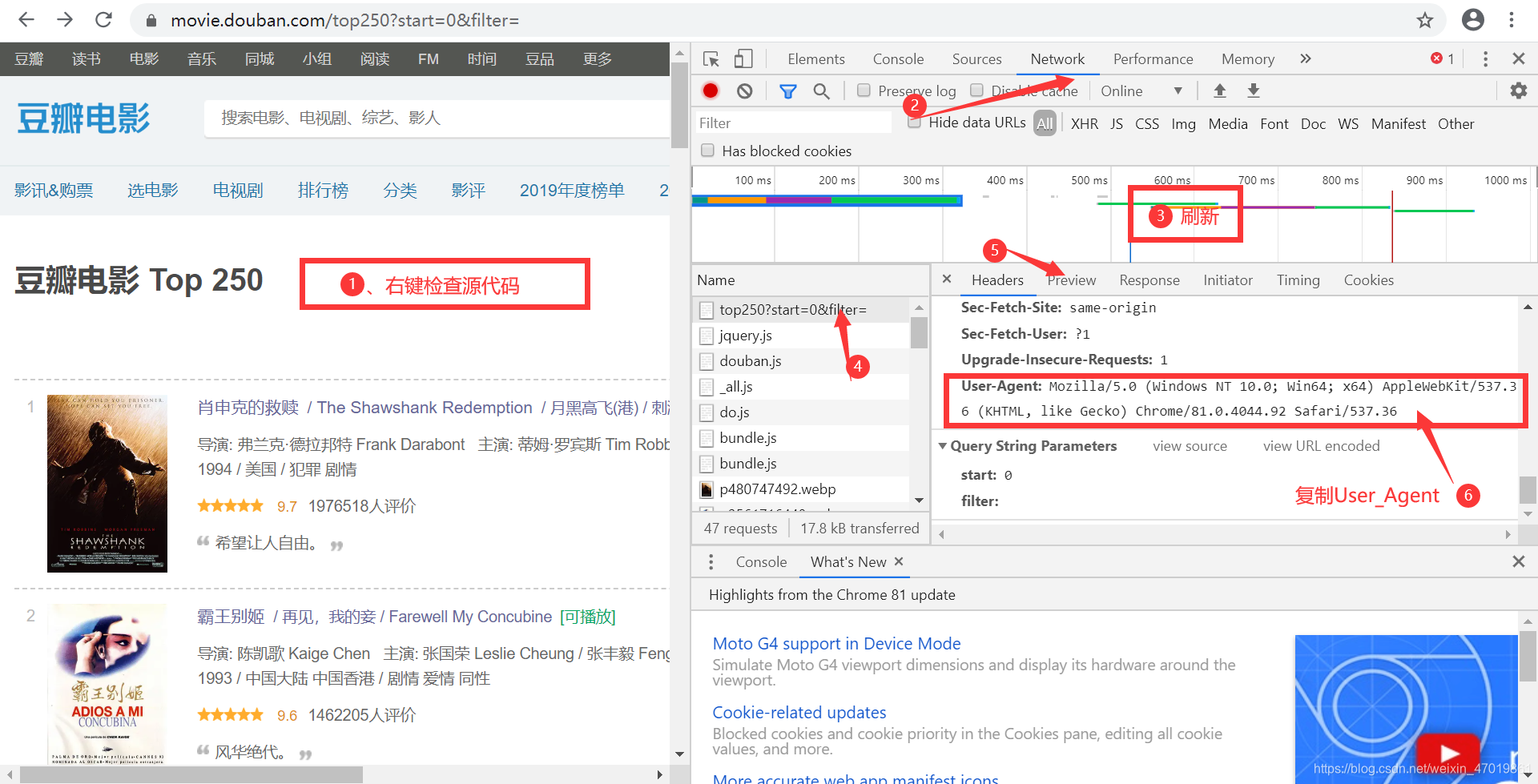The image size is (1538, 784).
Task: Close the request details pane
Action: click(947, 279)
